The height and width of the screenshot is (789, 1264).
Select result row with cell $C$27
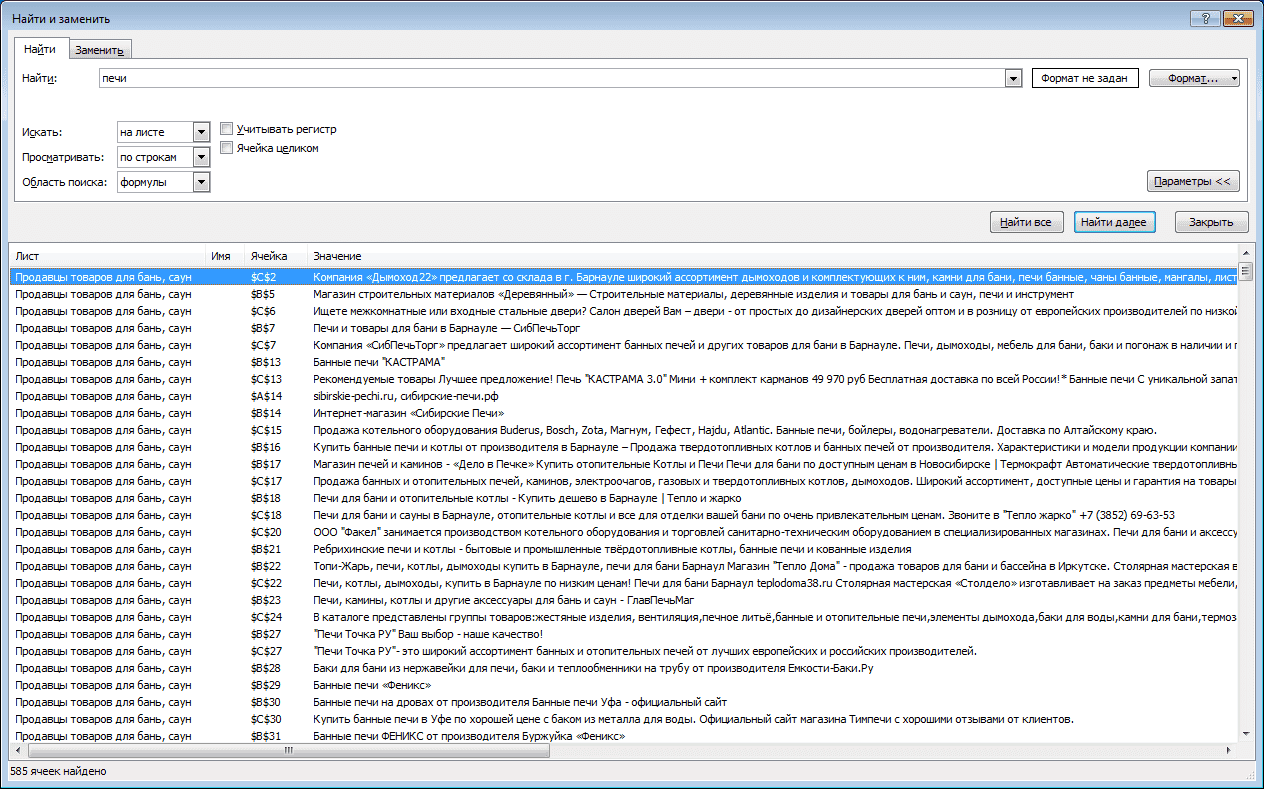click(x=624, y=651)
